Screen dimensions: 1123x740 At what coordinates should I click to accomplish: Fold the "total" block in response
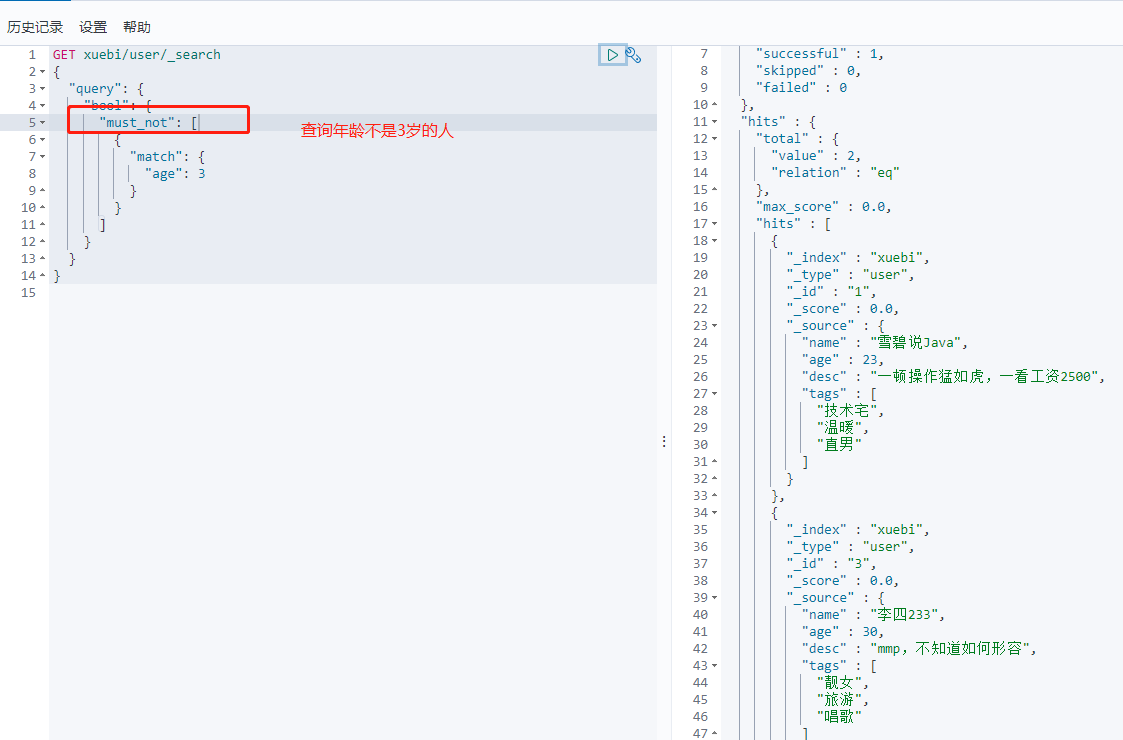715,139
